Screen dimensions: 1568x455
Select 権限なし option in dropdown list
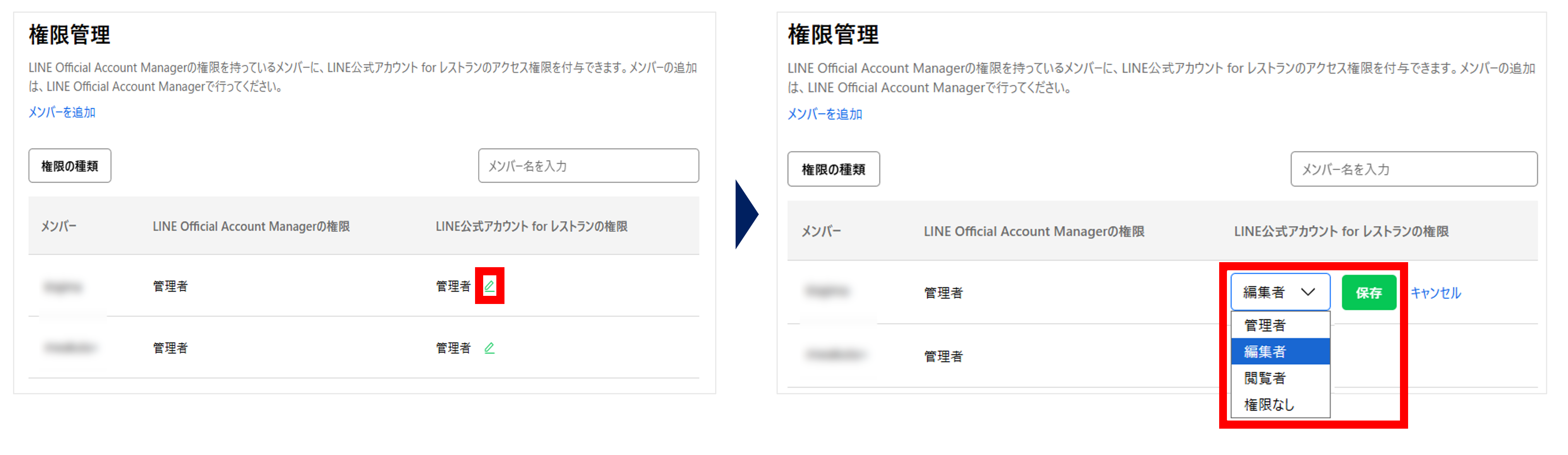pos(1280,404)
